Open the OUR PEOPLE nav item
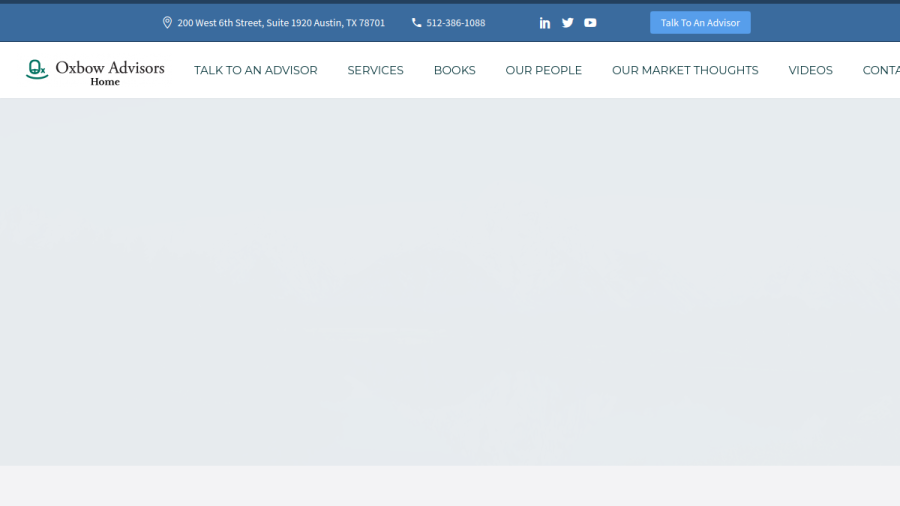This screenshot has width=900, height=506. pos(544,70)
